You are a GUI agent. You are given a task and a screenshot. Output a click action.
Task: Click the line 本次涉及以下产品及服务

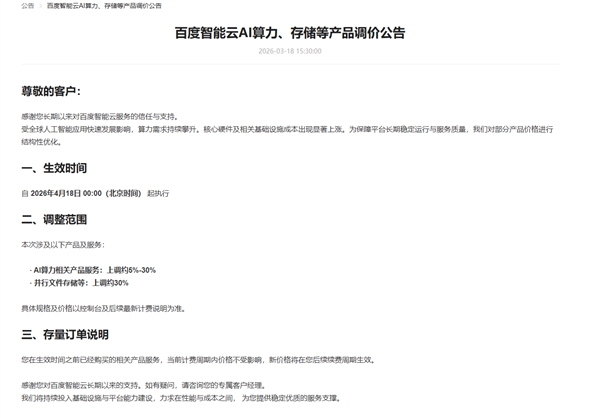click(62, 244)
